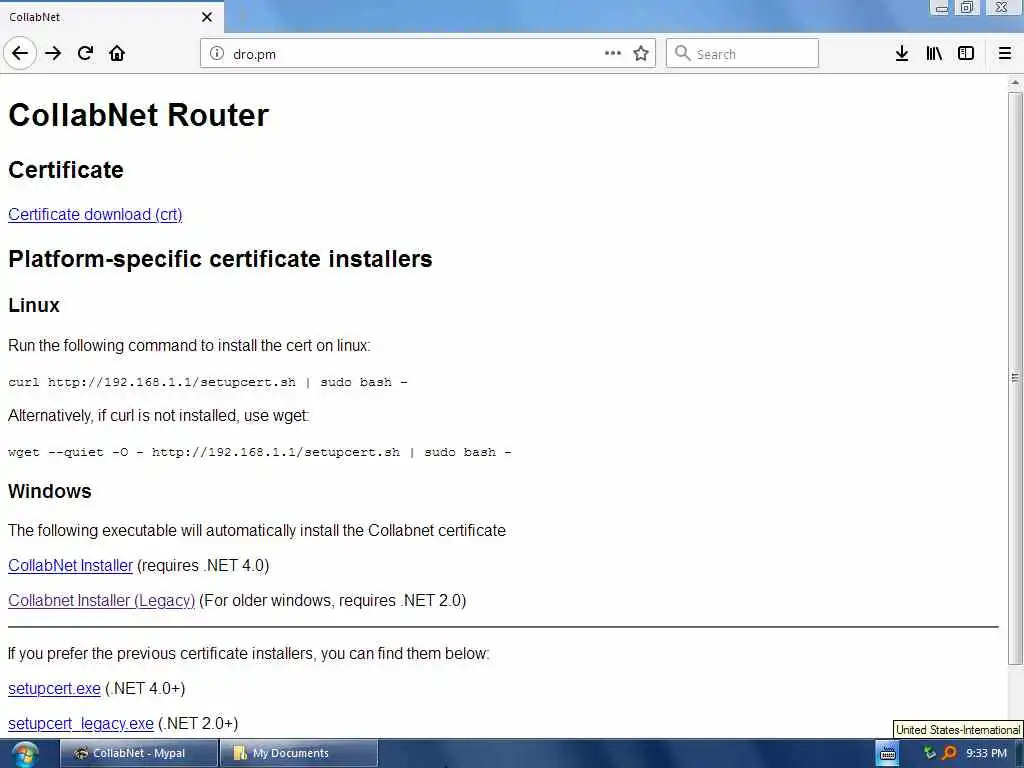Click the keyboard language bar icon
The height and width of the screenshot is (768, 1024).
tap(888, 754)
